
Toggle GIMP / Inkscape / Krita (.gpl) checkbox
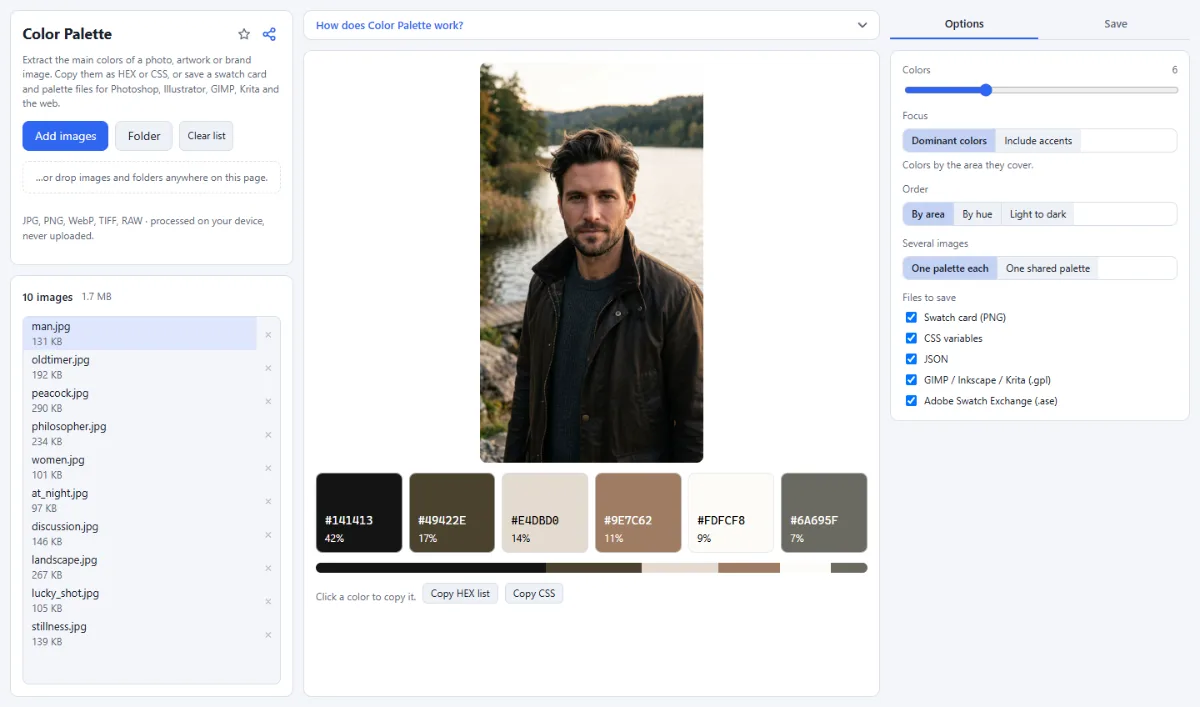(911, 380)
